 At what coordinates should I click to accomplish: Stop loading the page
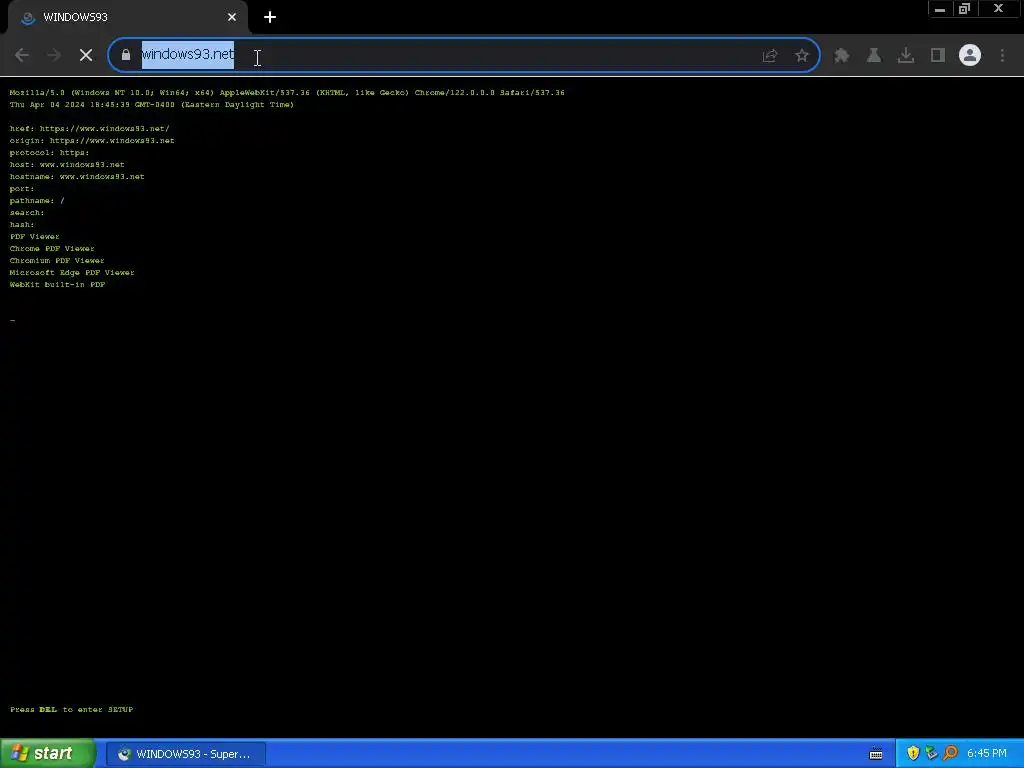(86, 56)
